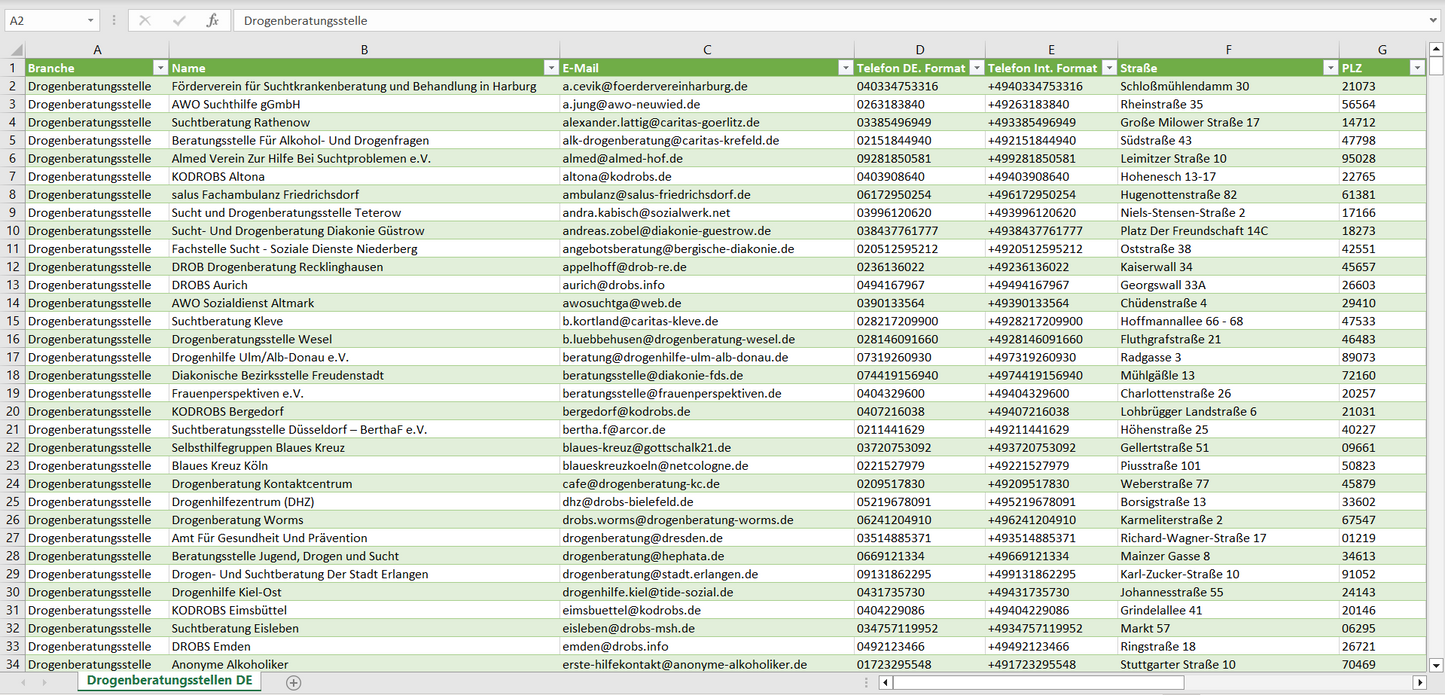Screen dimensions: 1445x695
Task: Expand the Name Box dropdown arrow
Action: [x=90, y=20]
